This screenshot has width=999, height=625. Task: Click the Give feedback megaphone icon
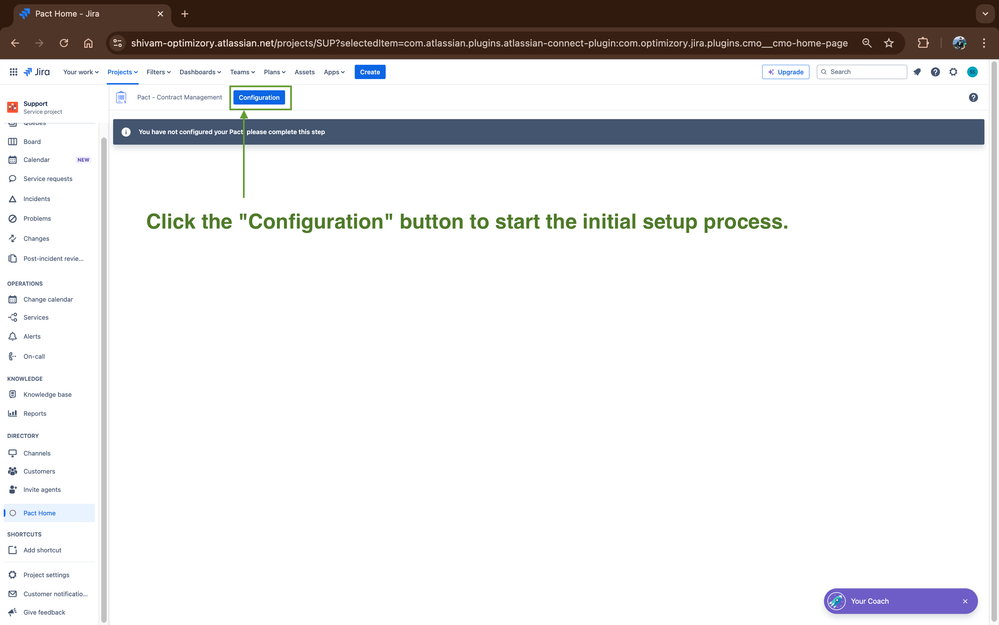12,612
